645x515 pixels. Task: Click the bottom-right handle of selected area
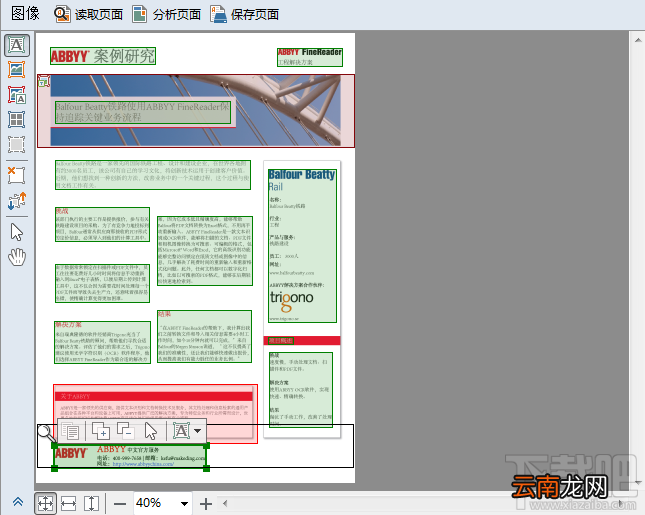click(206, 468)
